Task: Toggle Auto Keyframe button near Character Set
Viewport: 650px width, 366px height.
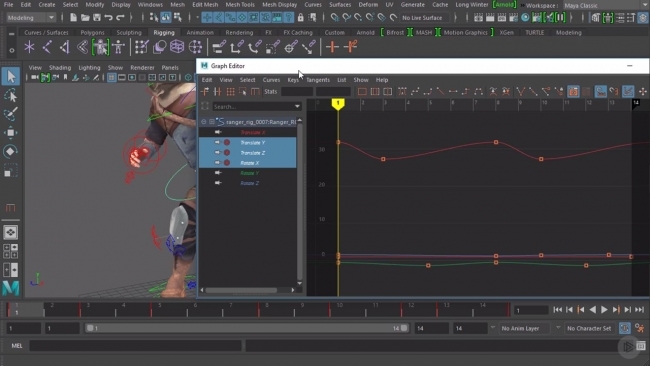Action: (x=625, y=328)
